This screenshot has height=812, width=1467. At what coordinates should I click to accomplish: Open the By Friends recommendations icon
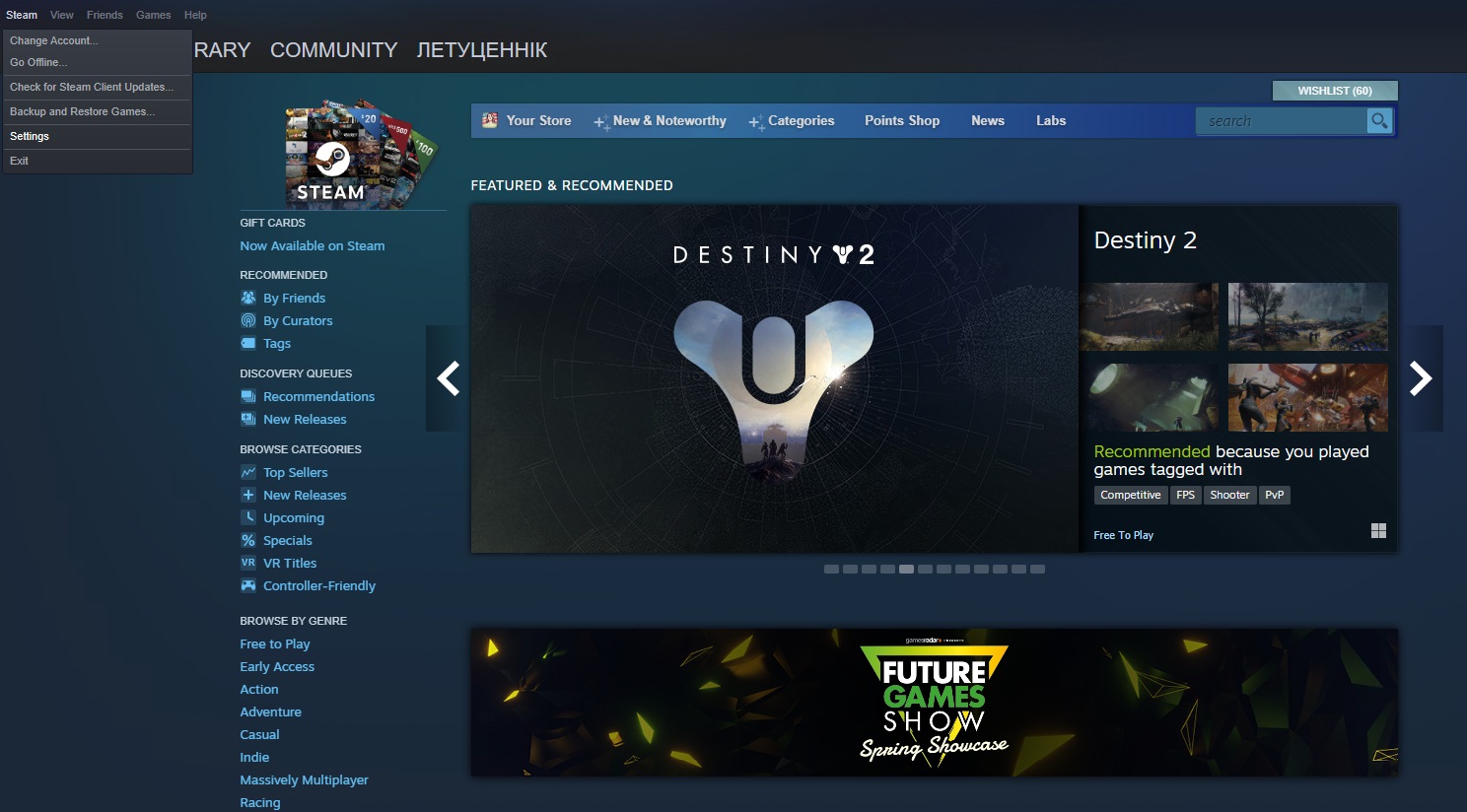pos(248,298)
